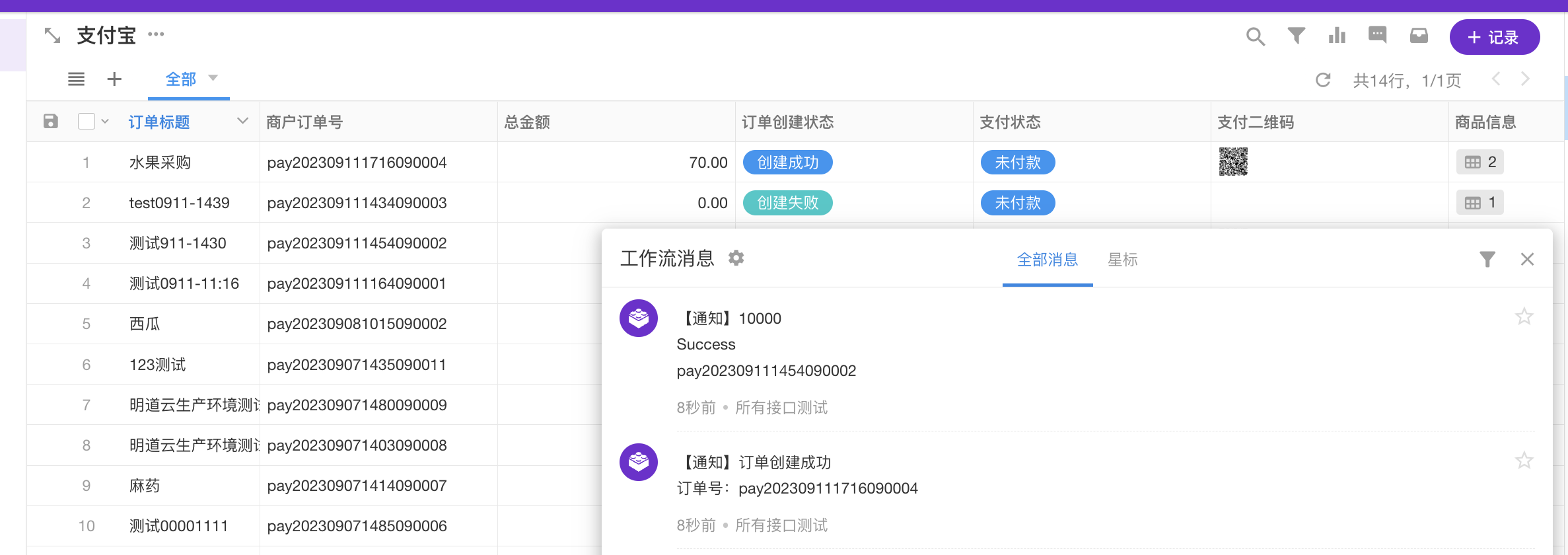Click the expand fullscreen arrows icon
Image resolution: width=1568 pixels, height=555 pixels.
[52, 36]
